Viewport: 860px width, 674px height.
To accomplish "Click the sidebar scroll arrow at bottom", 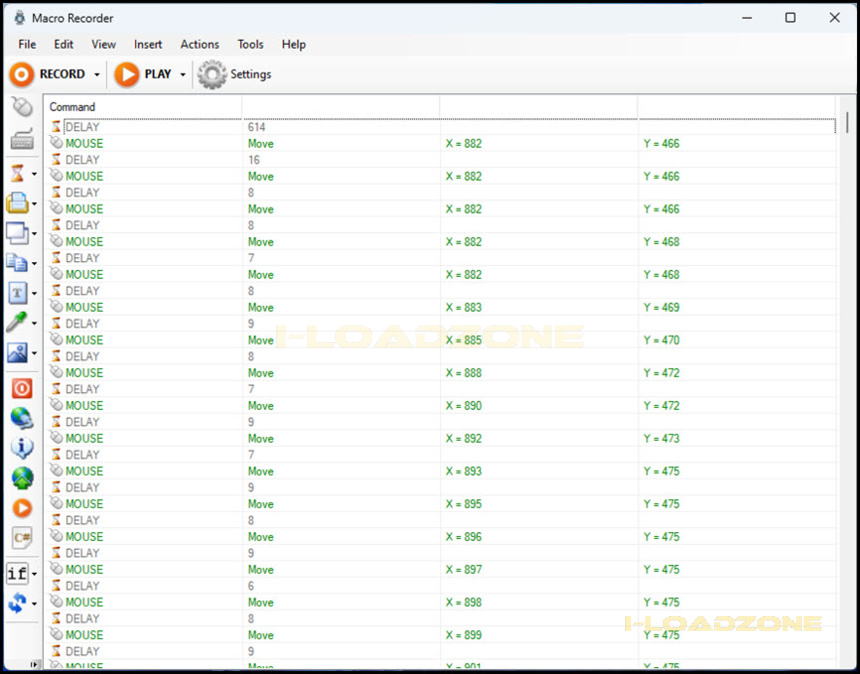I will [34, 665].
